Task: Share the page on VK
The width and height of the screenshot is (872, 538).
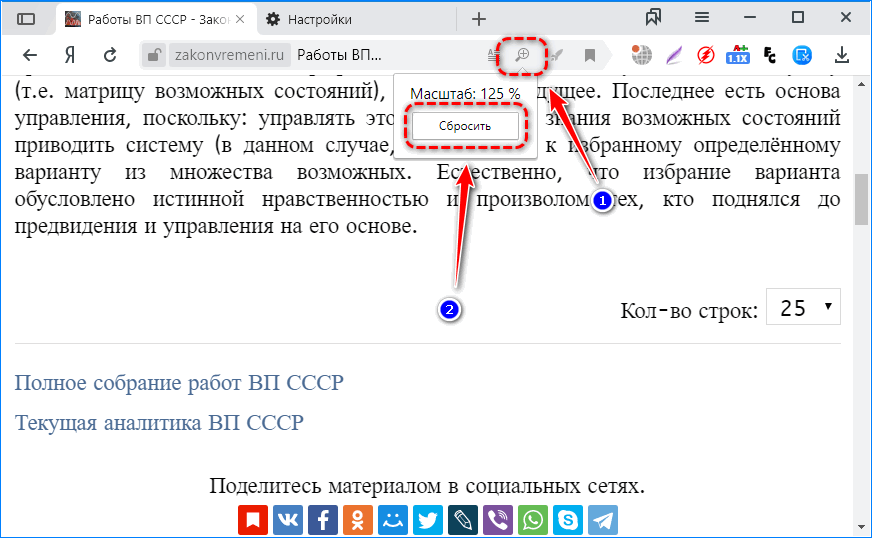Action: (x=288, y=520)
